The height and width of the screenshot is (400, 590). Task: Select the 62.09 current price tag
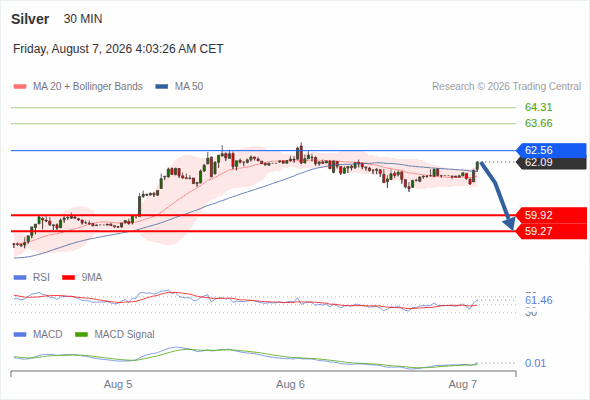(551, 163)
